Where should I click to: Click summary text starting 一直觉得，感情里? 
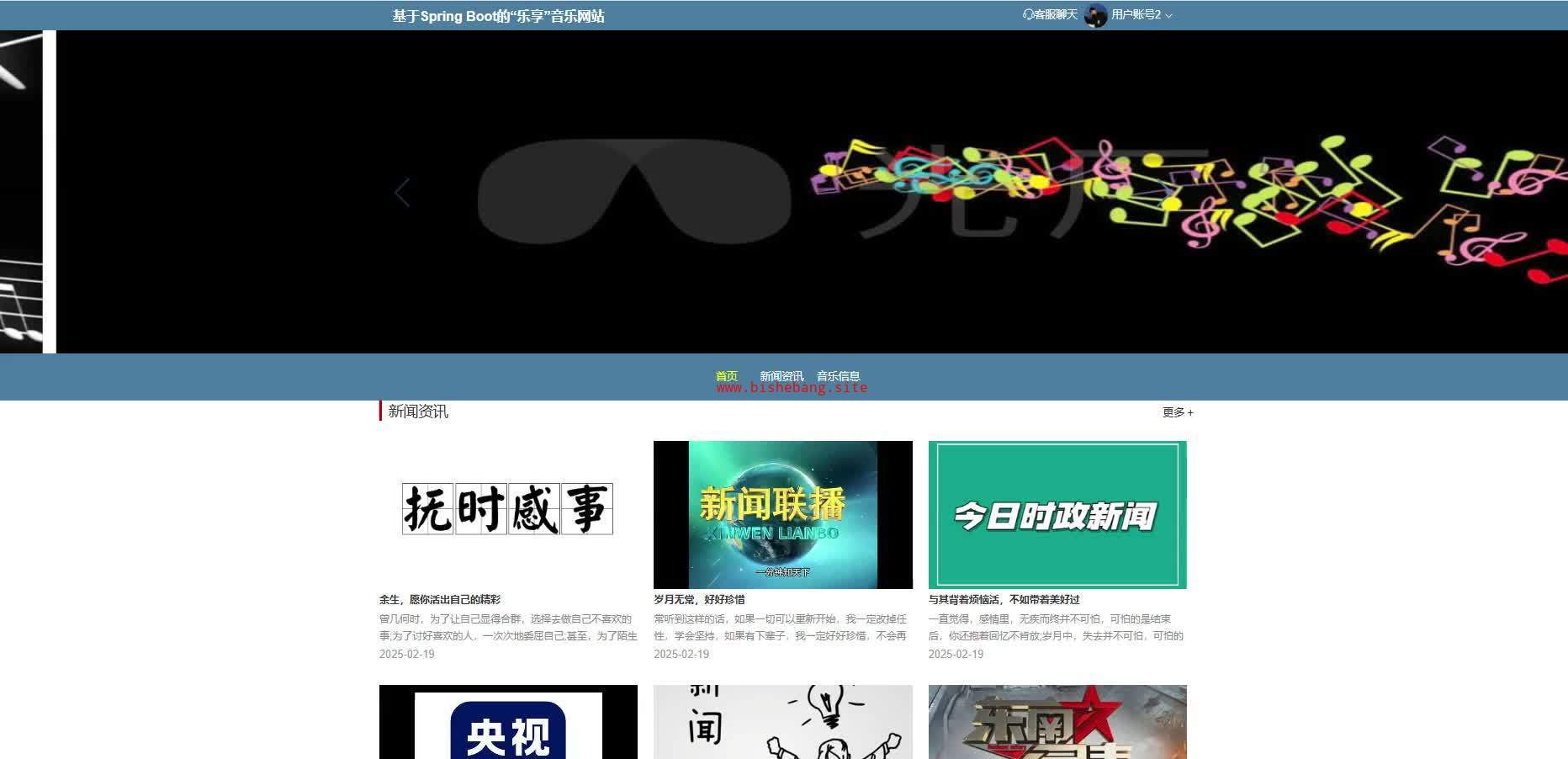pos(1056,628)
